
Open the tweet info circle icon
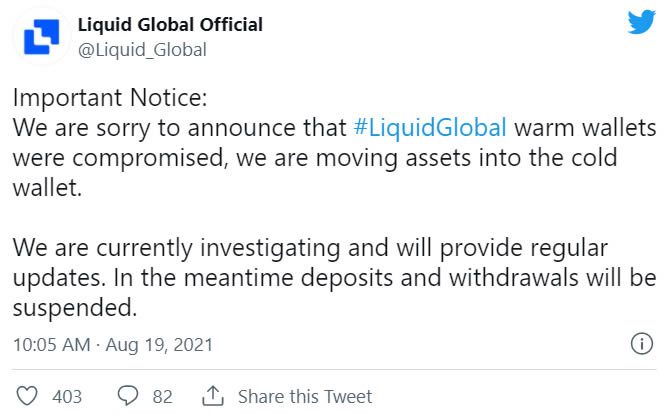(x=642, y=344)
